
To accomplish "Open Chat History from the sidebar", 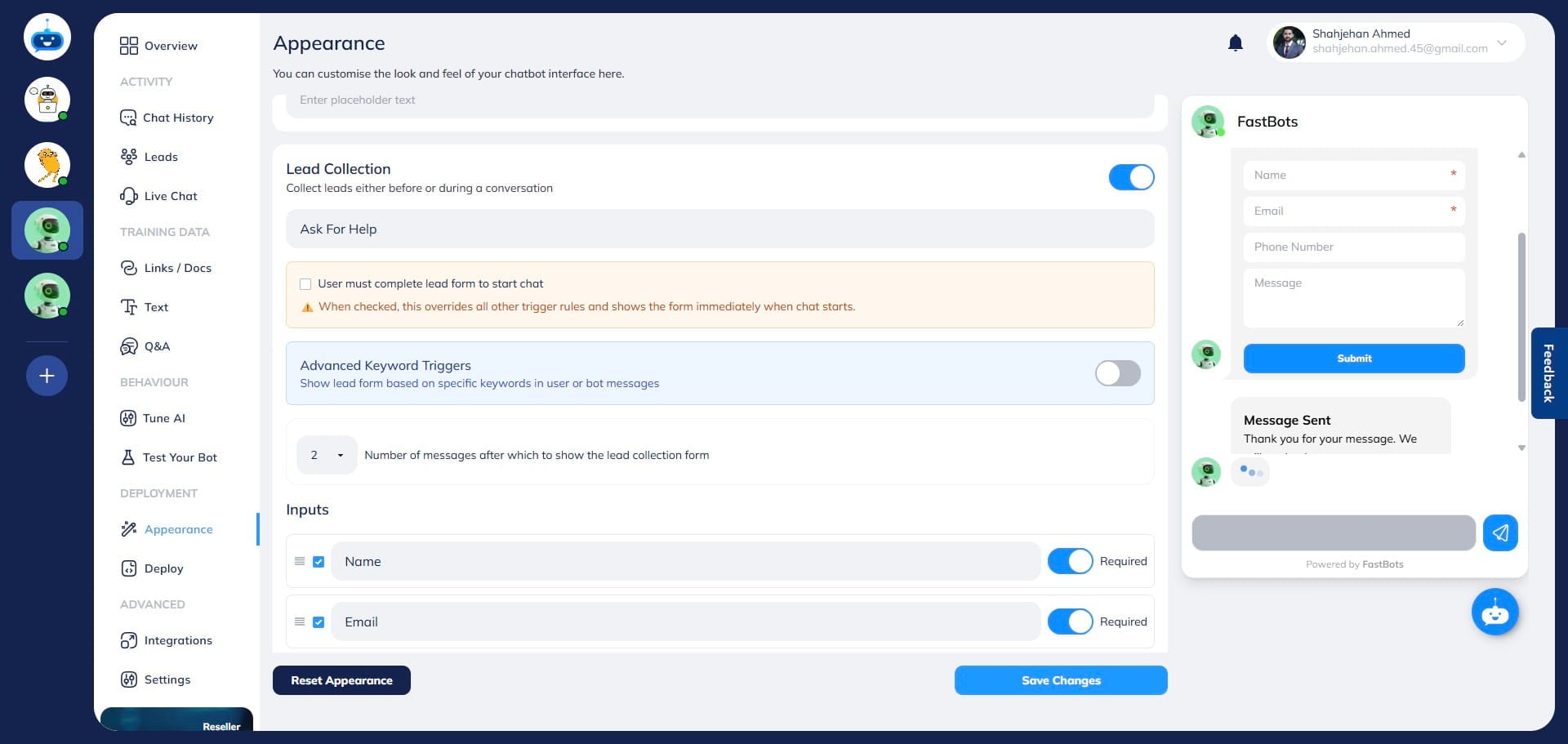I will point(177,118).
